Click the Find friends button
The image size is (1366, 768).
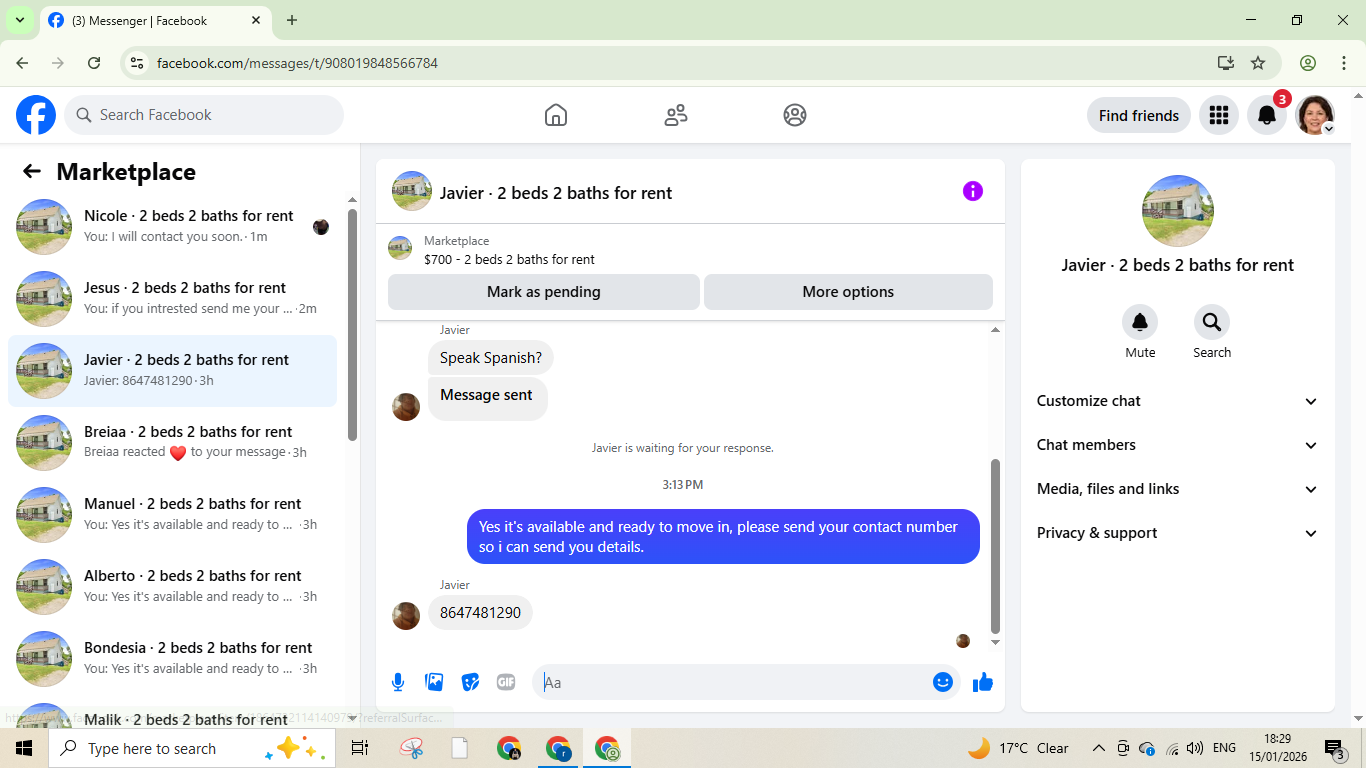coord(1139,115)
